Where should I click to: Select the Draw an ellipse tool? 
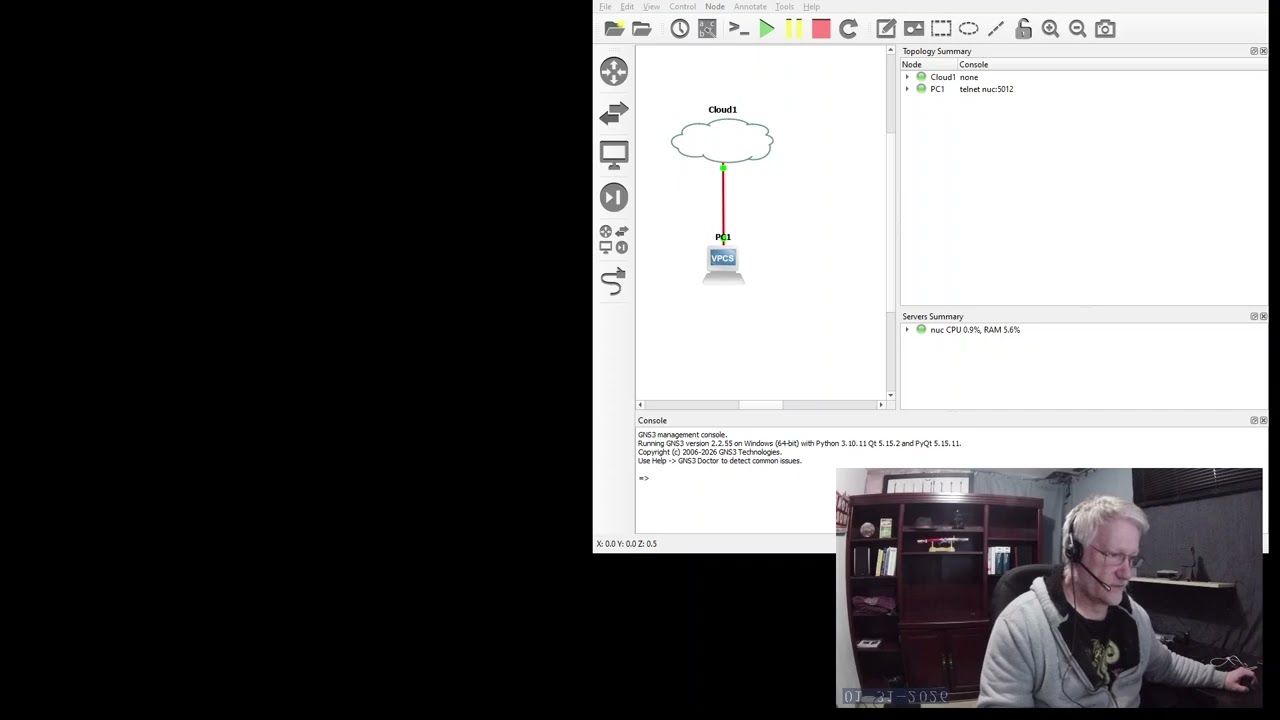tap(968, 29)
